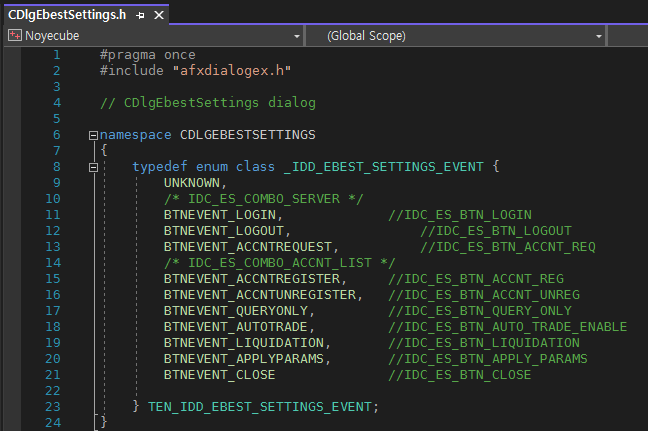
Task: Click on '#pragma once' text
Action: click(148, 55)
